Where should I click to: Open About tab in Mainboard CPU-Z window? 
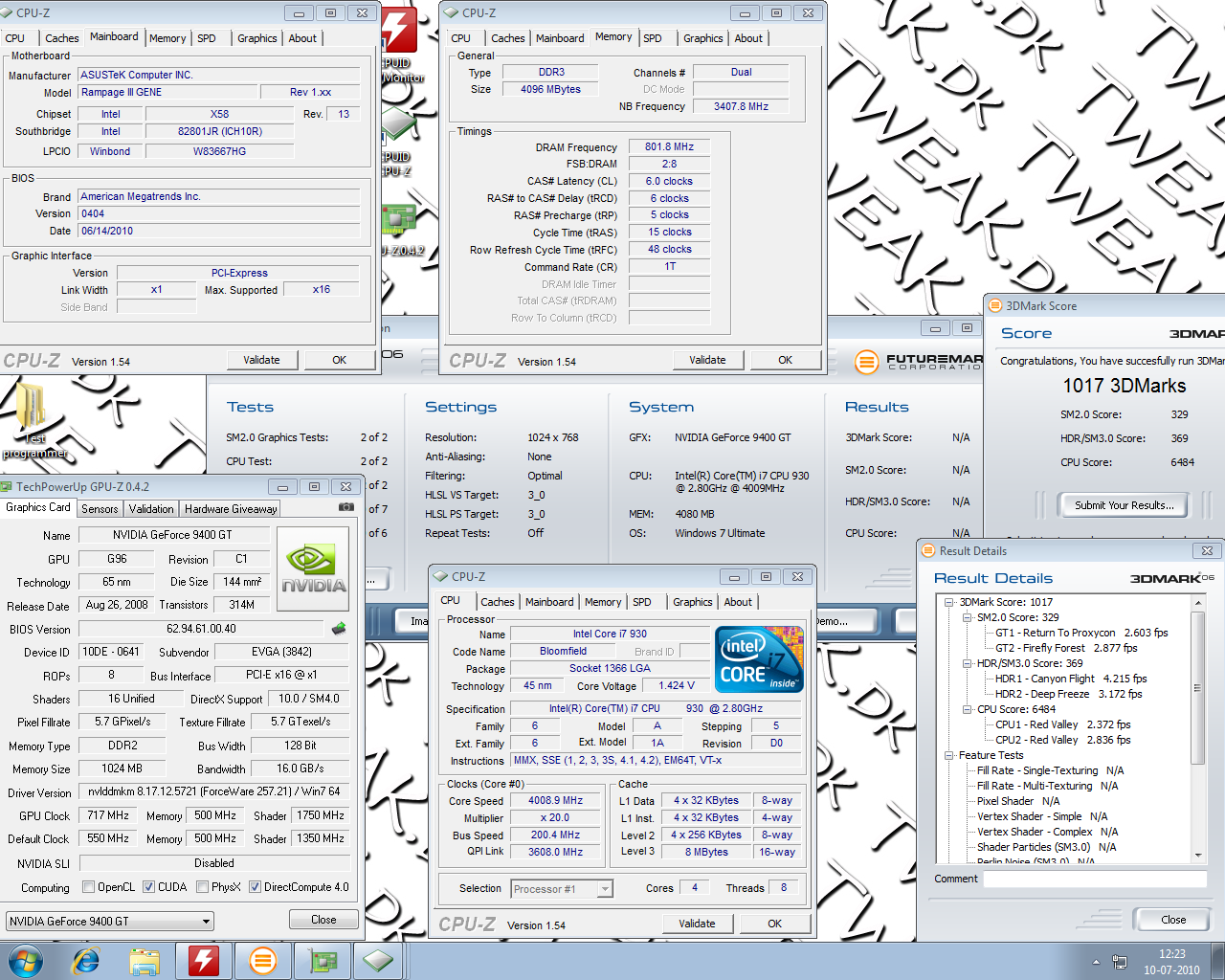pyautogui.click(x=302, y=38)
